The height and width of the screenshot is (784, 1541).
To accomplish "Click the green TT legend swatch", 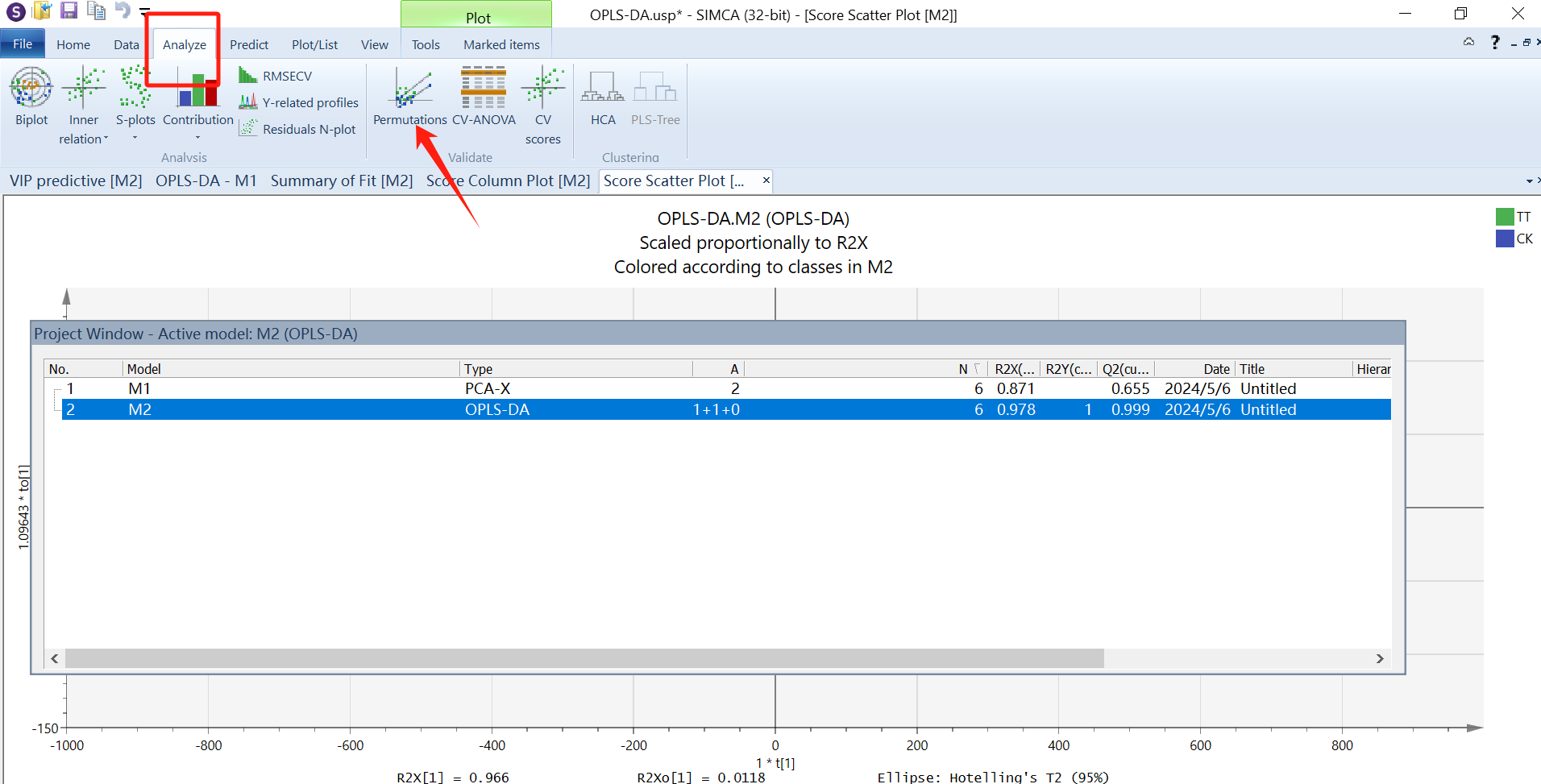I will pos(1504,217).
